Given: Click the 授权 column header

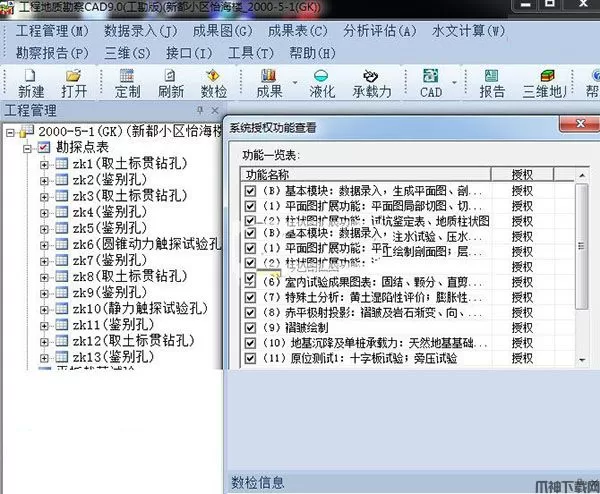Looking at the screenshot, I should pyautogui.click(x=522, y=174).
